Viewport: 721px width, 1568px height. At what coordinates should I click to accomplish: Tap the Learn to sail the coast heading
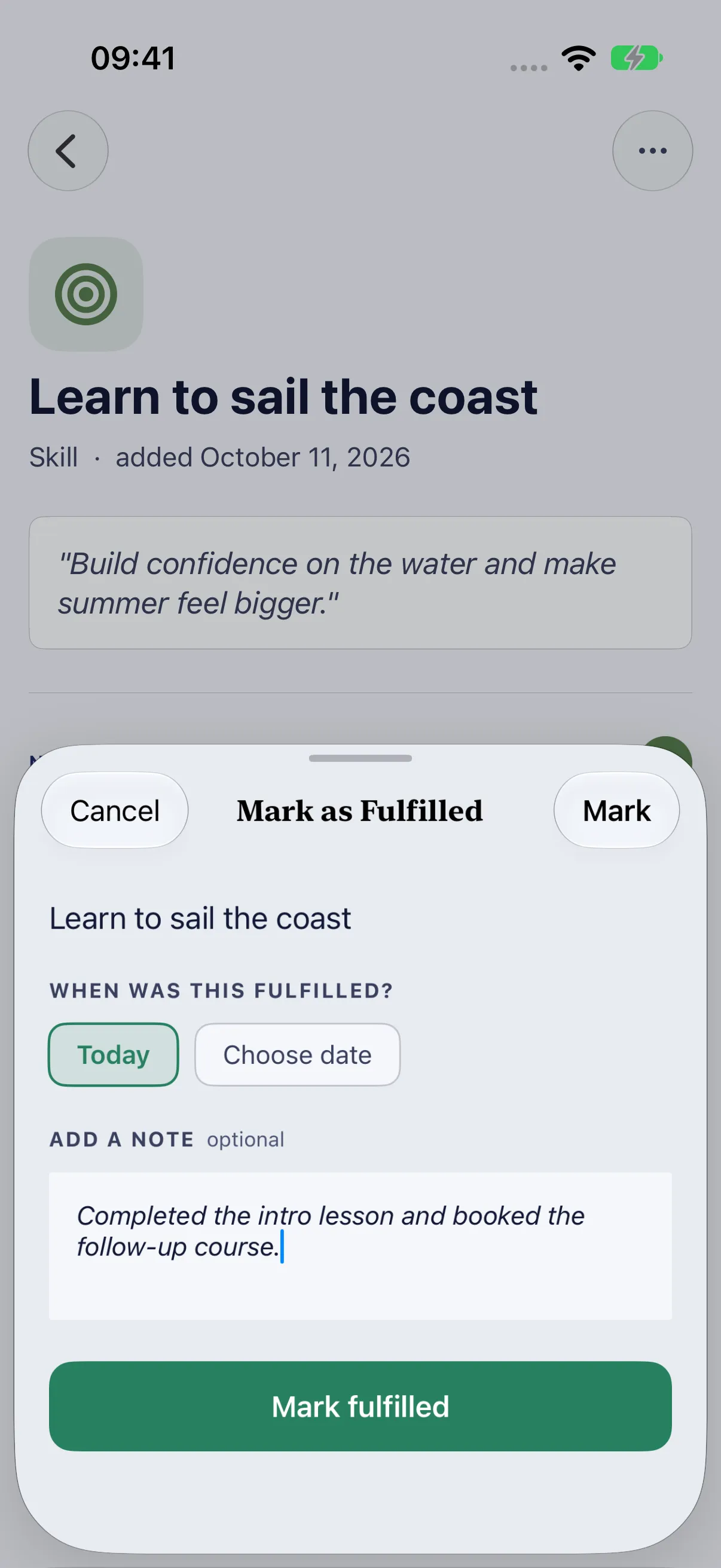click(x=283, y=397)
